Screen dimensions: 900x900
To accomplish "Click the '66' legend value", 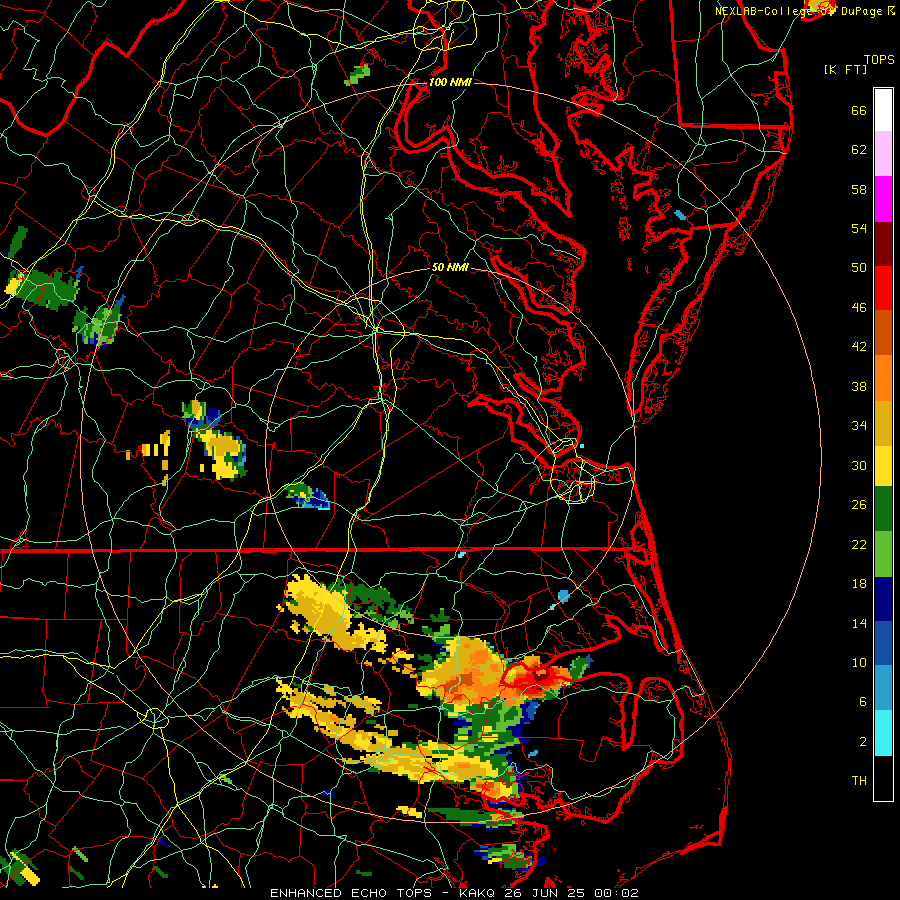I will [x=859, y=111].
